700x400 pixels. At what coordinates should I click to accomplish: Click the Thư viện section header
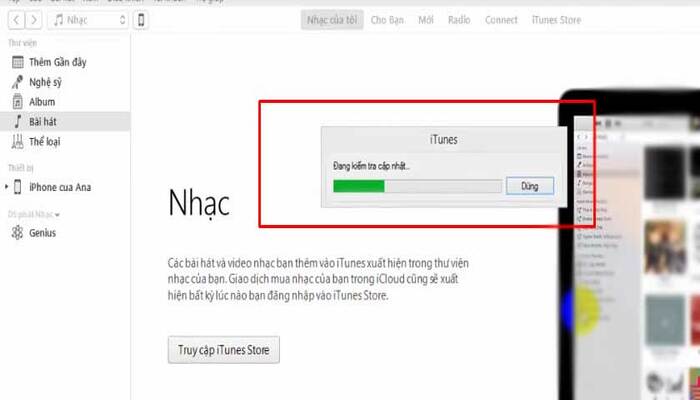coord(22,43)
